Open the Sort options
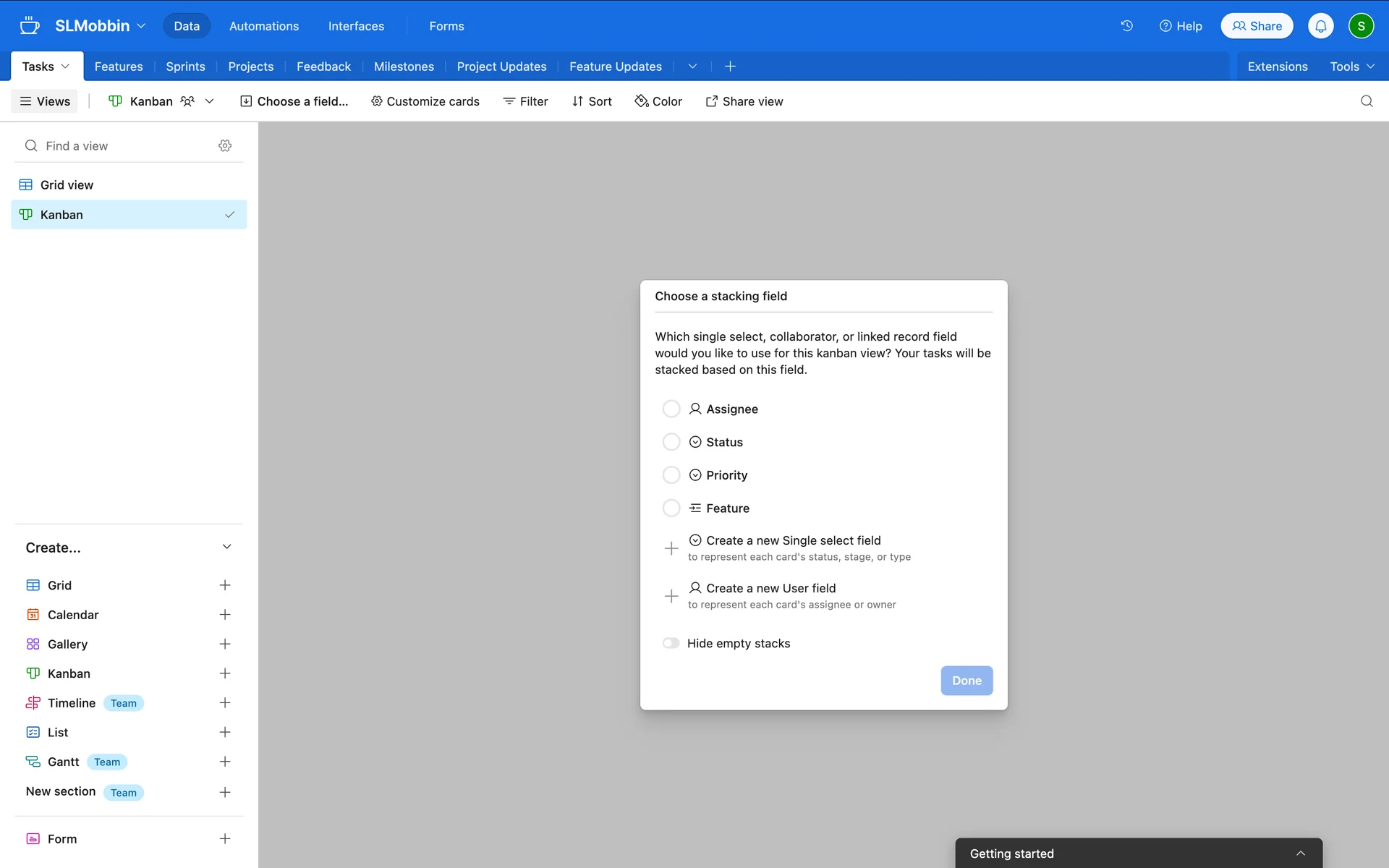 pyautogui.click(x=592, y=101)
